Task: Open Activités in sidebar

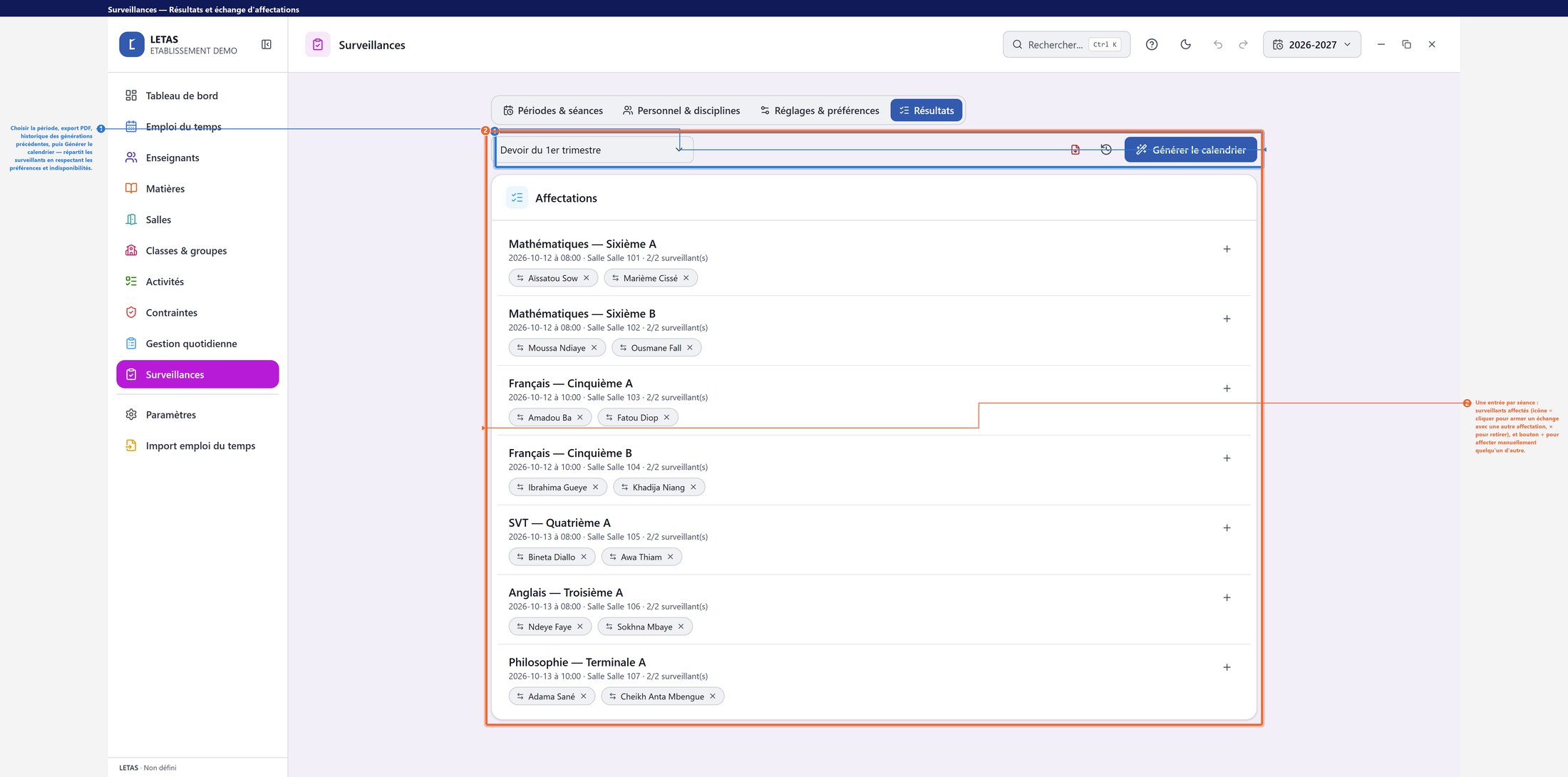Action: pyautogui.click(x=197, y=282)
